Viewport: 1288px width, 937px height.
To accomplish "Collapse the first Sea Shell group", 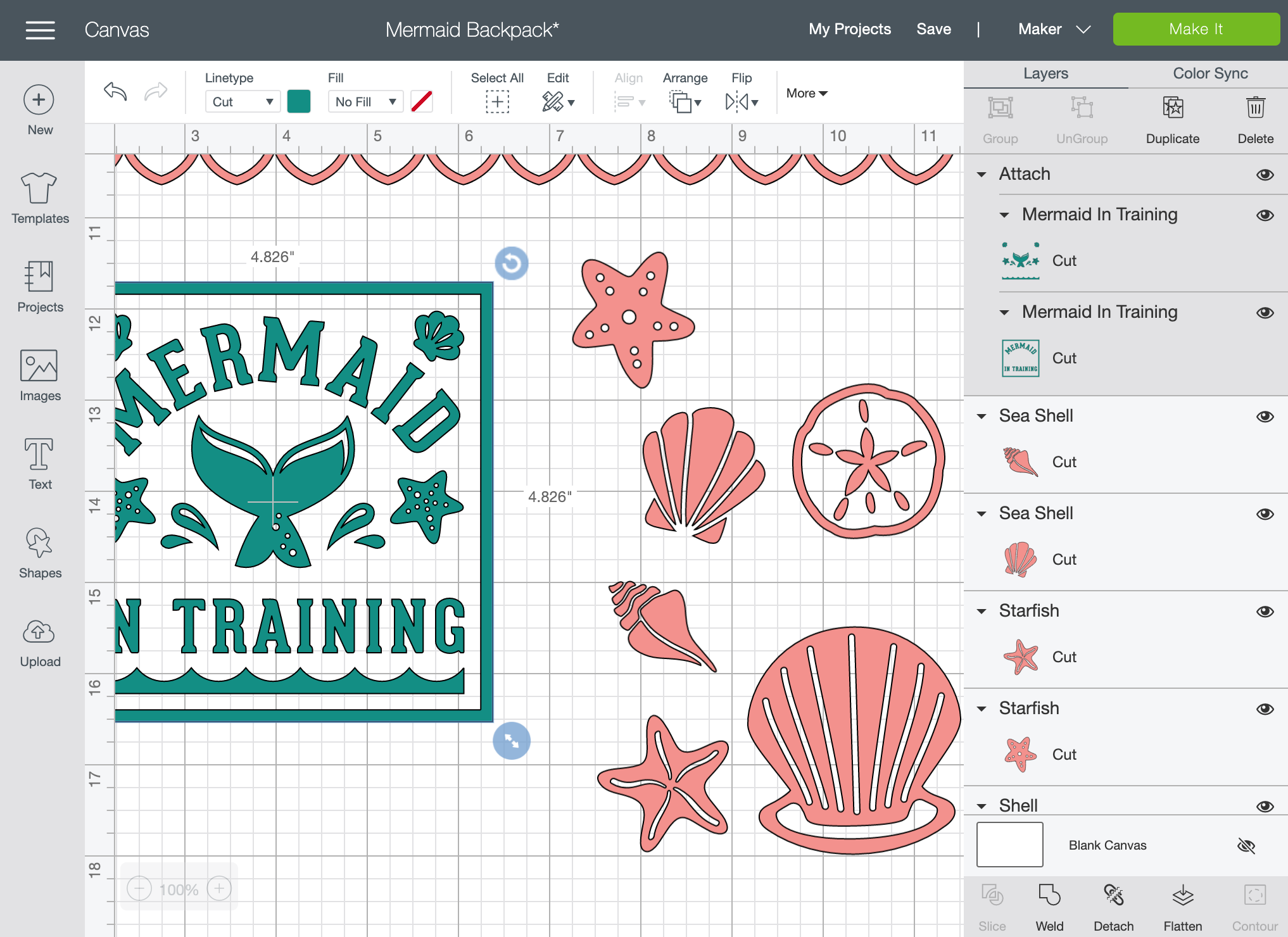I will point(982,417).
